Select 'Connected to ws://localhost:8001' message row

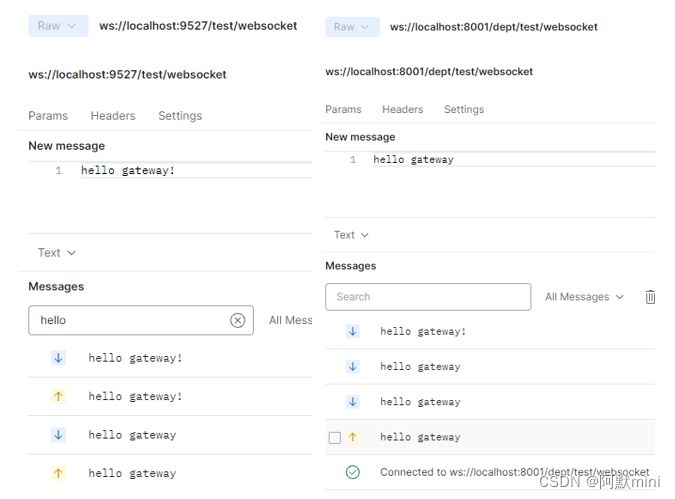coord(490,472)
